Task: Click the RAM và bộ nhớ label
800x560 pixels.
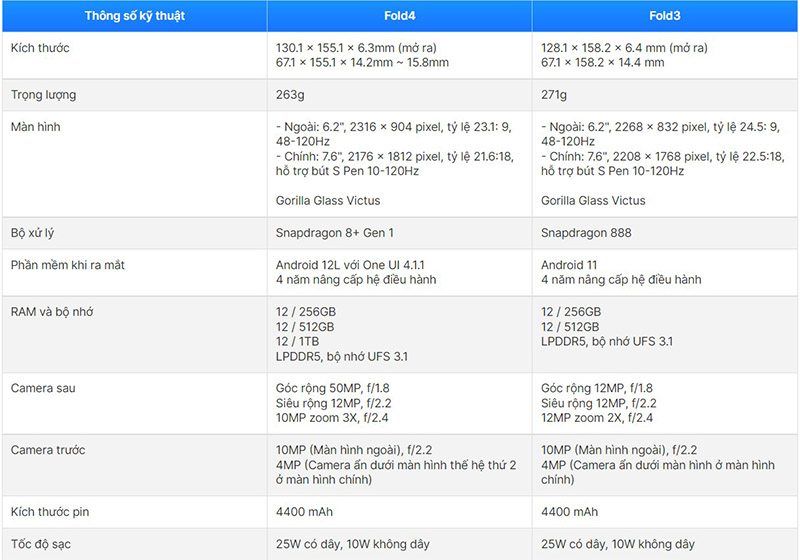Action: coord(52,312)
